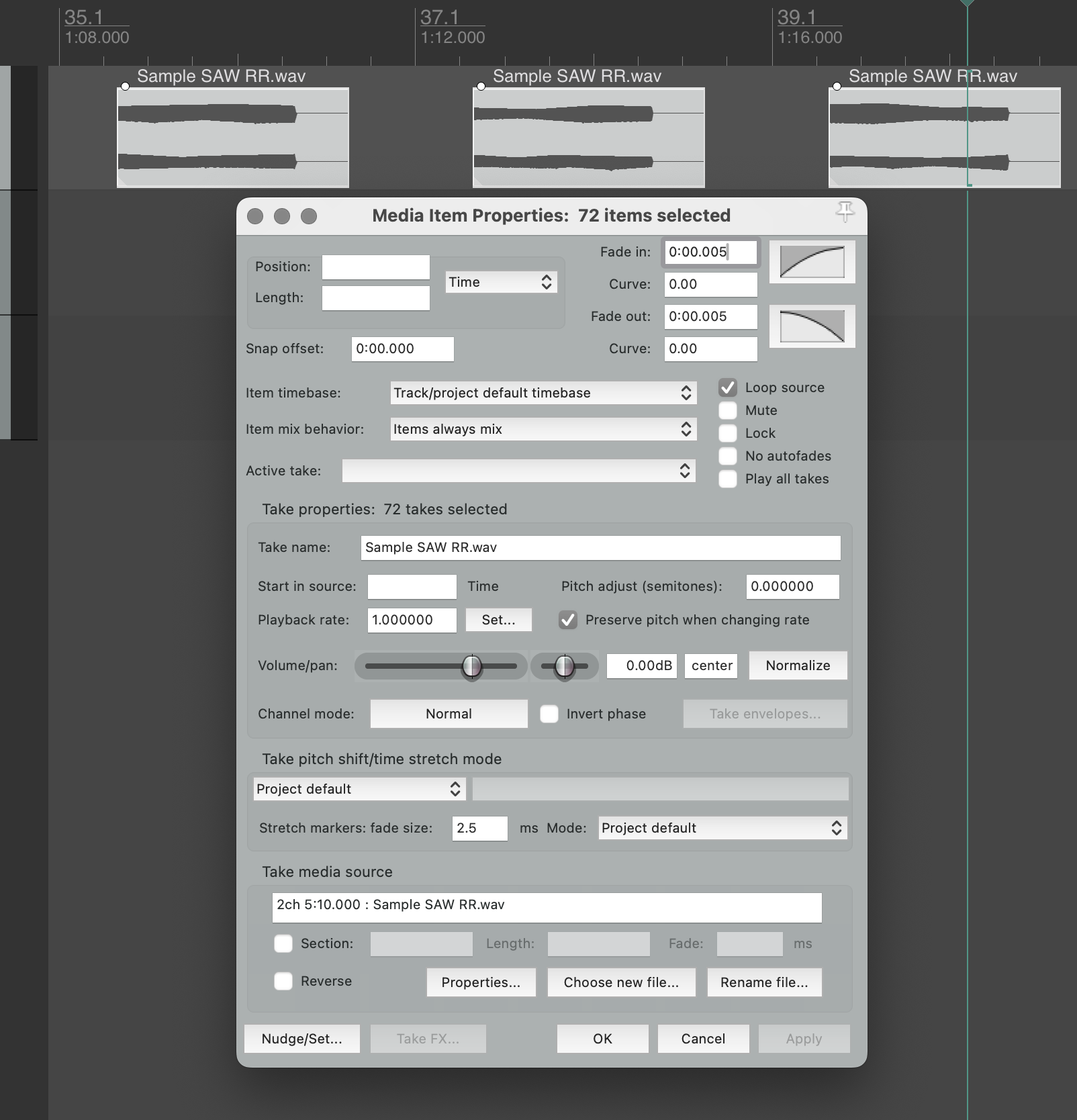
Task: Click the 37.1 measure on timeline ruler
Action: point(439,17)
